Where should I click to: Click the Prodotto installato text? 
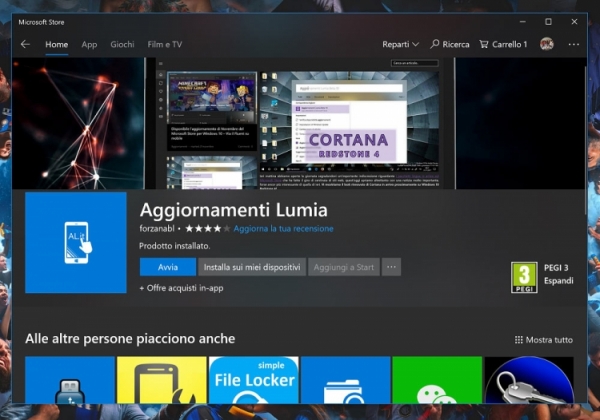point(175,246)
